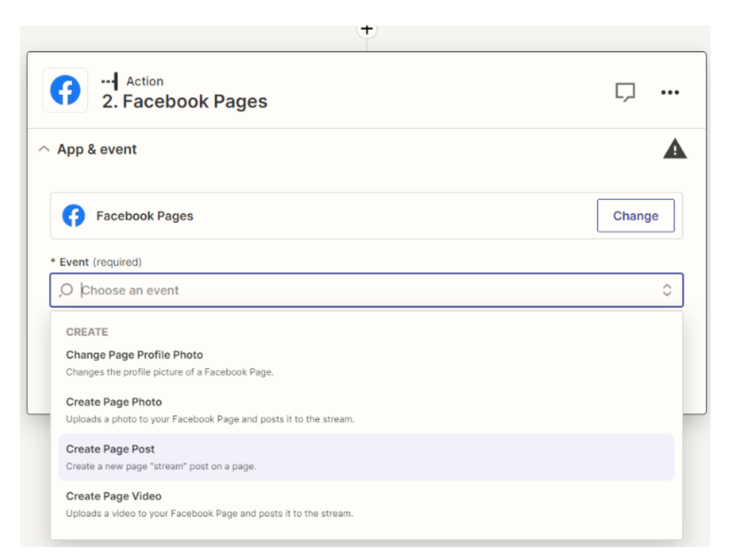Select Create Page Photo event
Viewport: 737px width, 560px height.
point(367,410)
